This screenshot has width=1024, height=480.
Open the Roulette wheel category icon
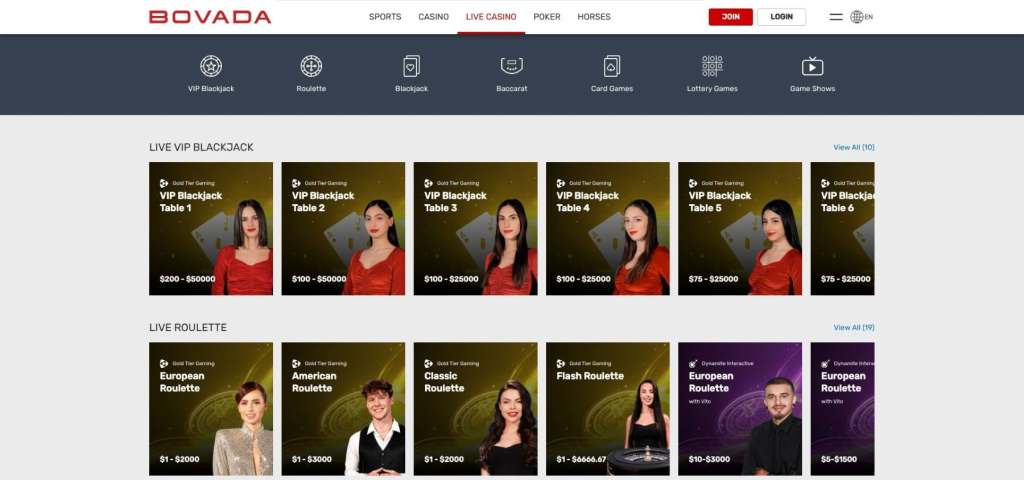[311, 66]
